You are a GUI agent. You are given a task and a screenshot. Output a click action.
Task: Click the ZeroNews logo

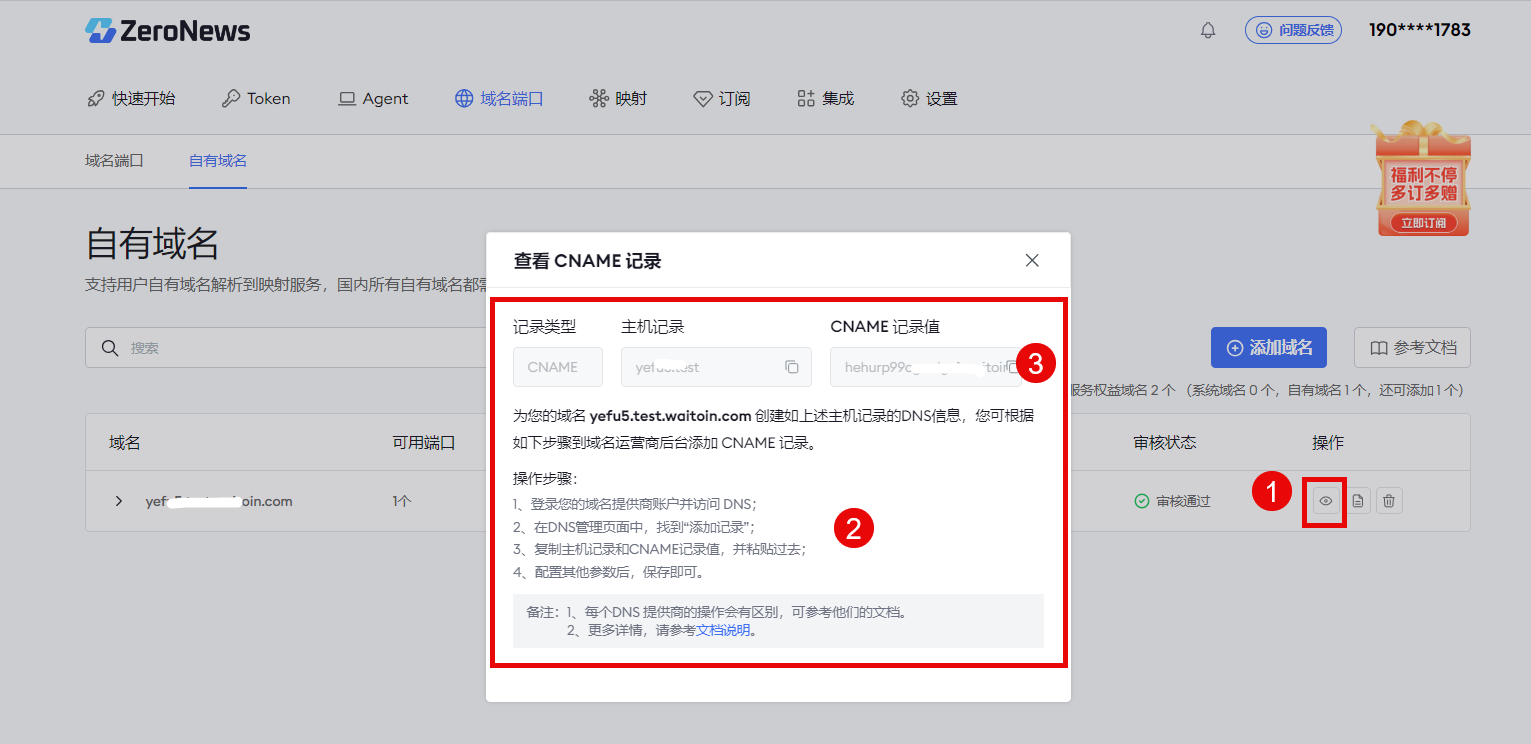tap(167, 30)
